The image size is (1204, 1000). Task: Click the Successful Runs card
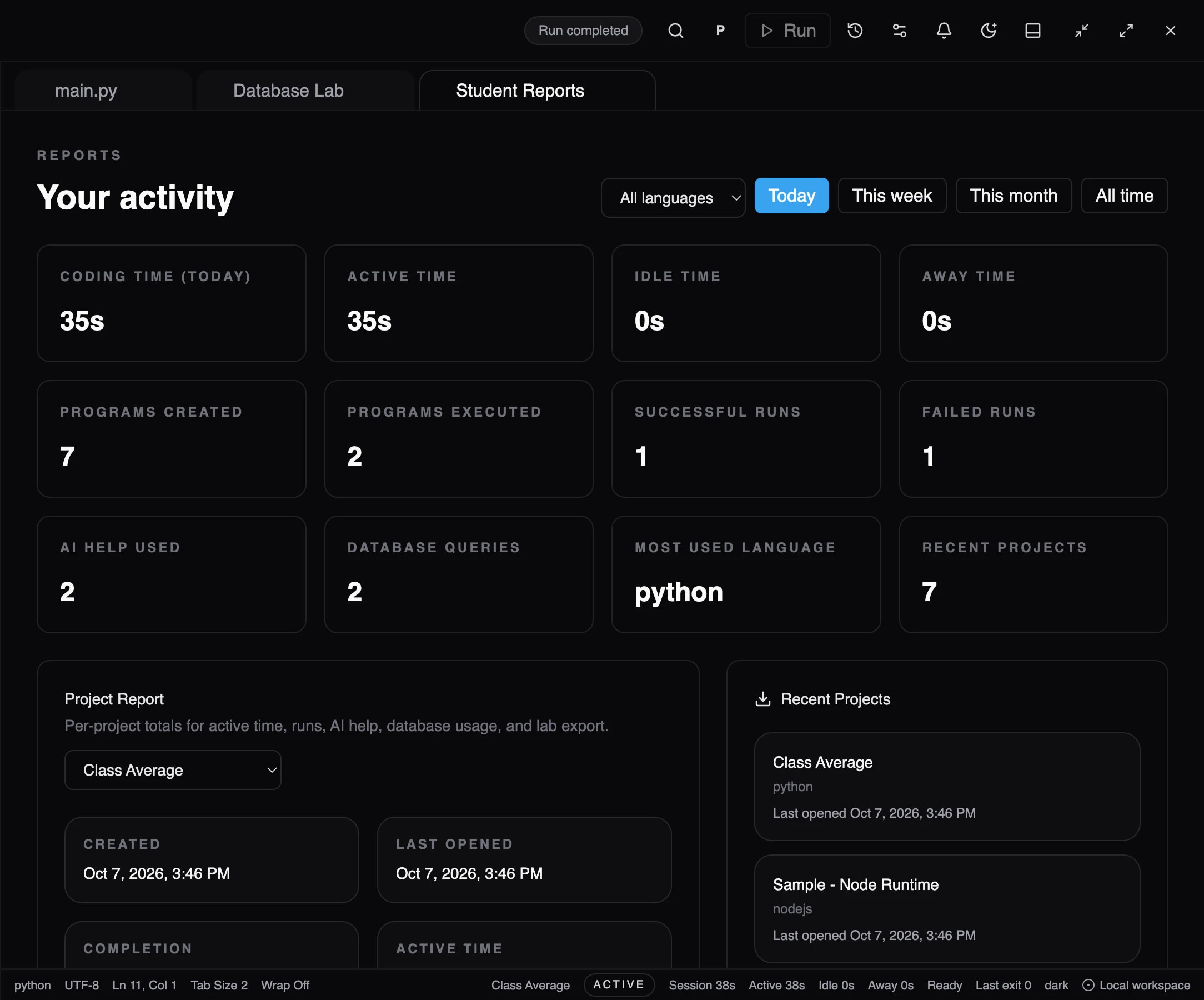coord(746,439)
